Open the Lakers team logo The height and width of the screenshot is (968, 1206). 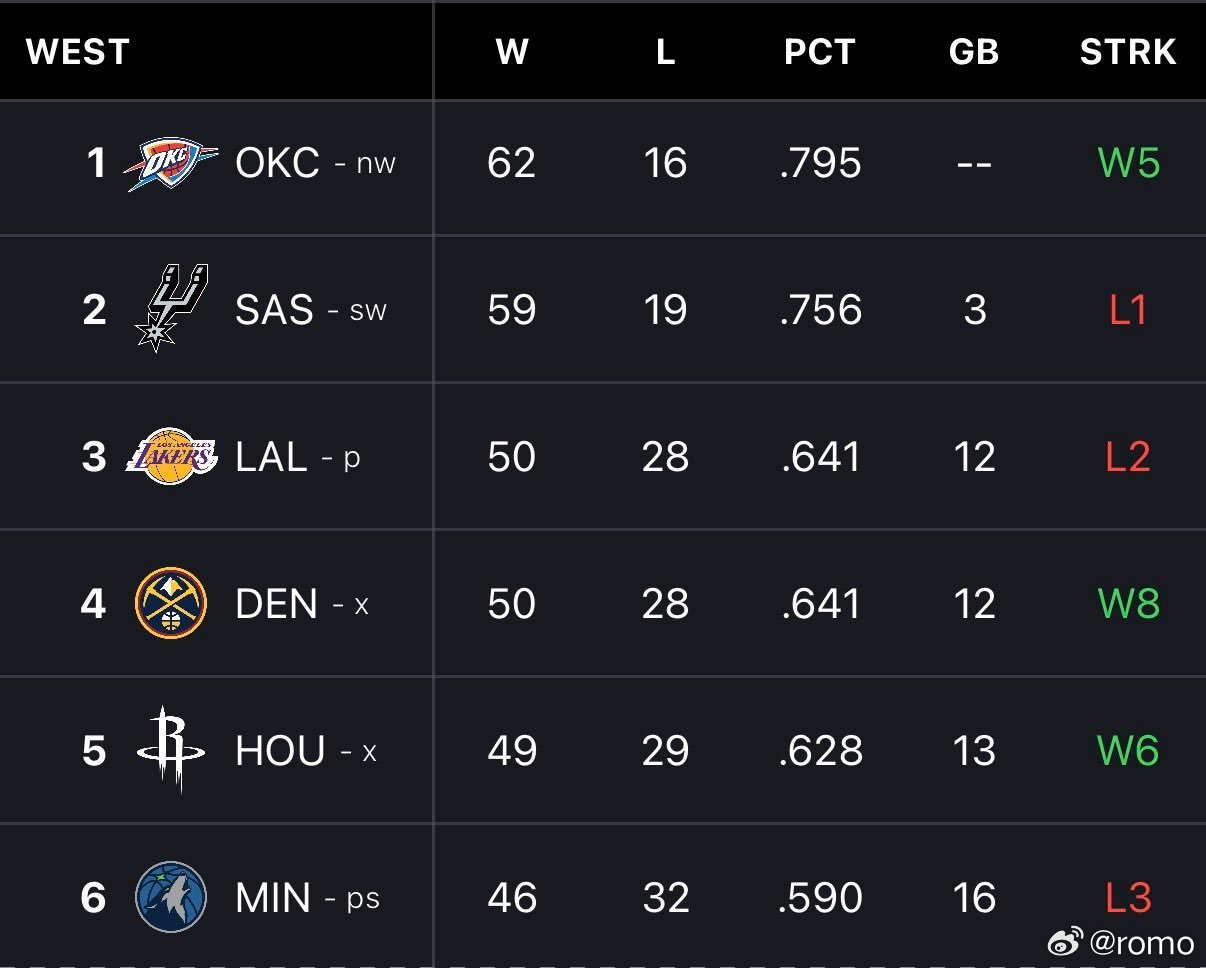171,457
